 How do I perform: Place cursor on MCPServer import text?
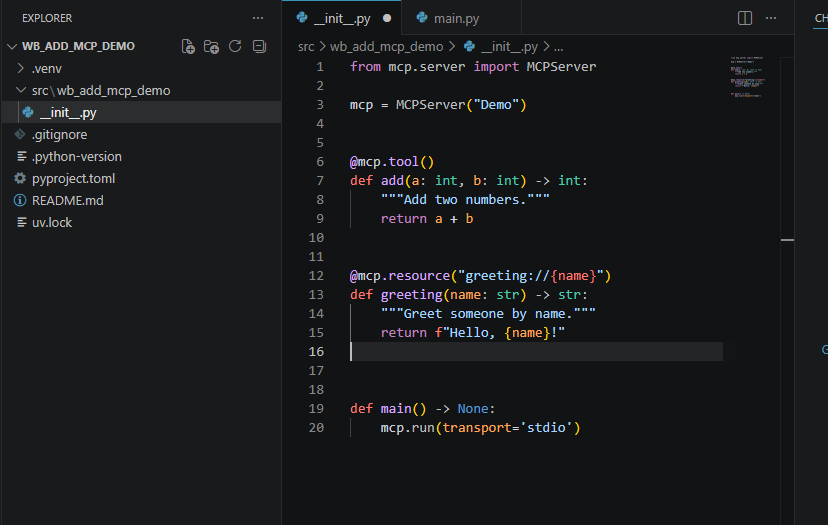click(561, 66)
